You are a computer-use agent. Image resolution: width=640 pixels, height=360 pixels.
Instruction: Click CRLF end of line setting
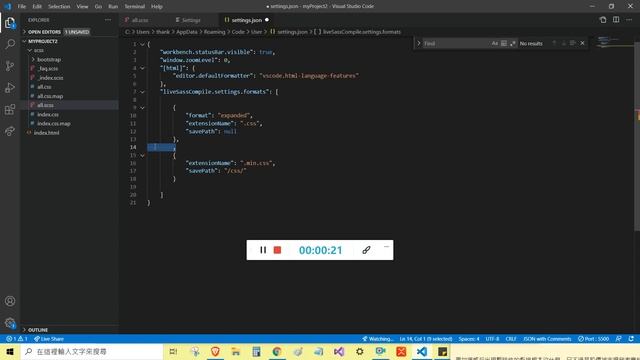[511, 339]
